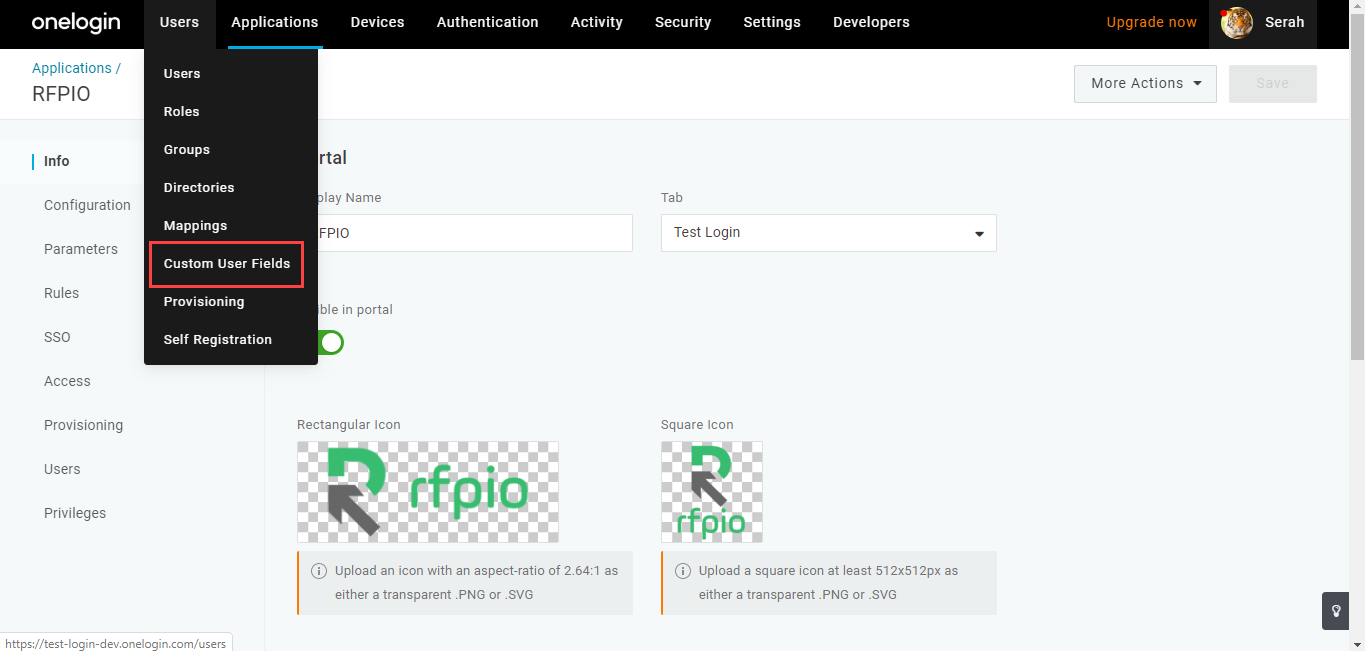Viewport: 1365px width, 651px height.
Task: Select Mappings from the Users menu
Action: [195, 226]
